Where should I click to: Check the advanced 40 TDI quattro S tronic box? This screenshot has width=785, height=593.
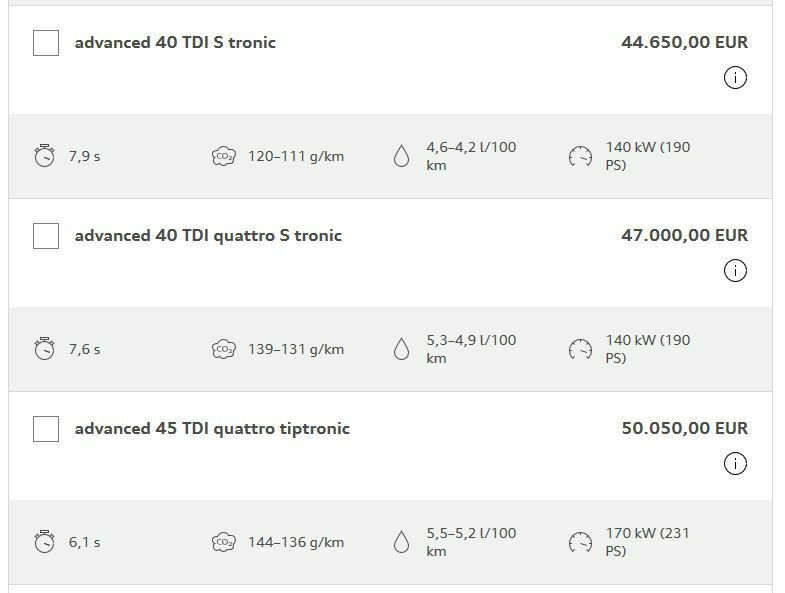click(x=46, y=236)
